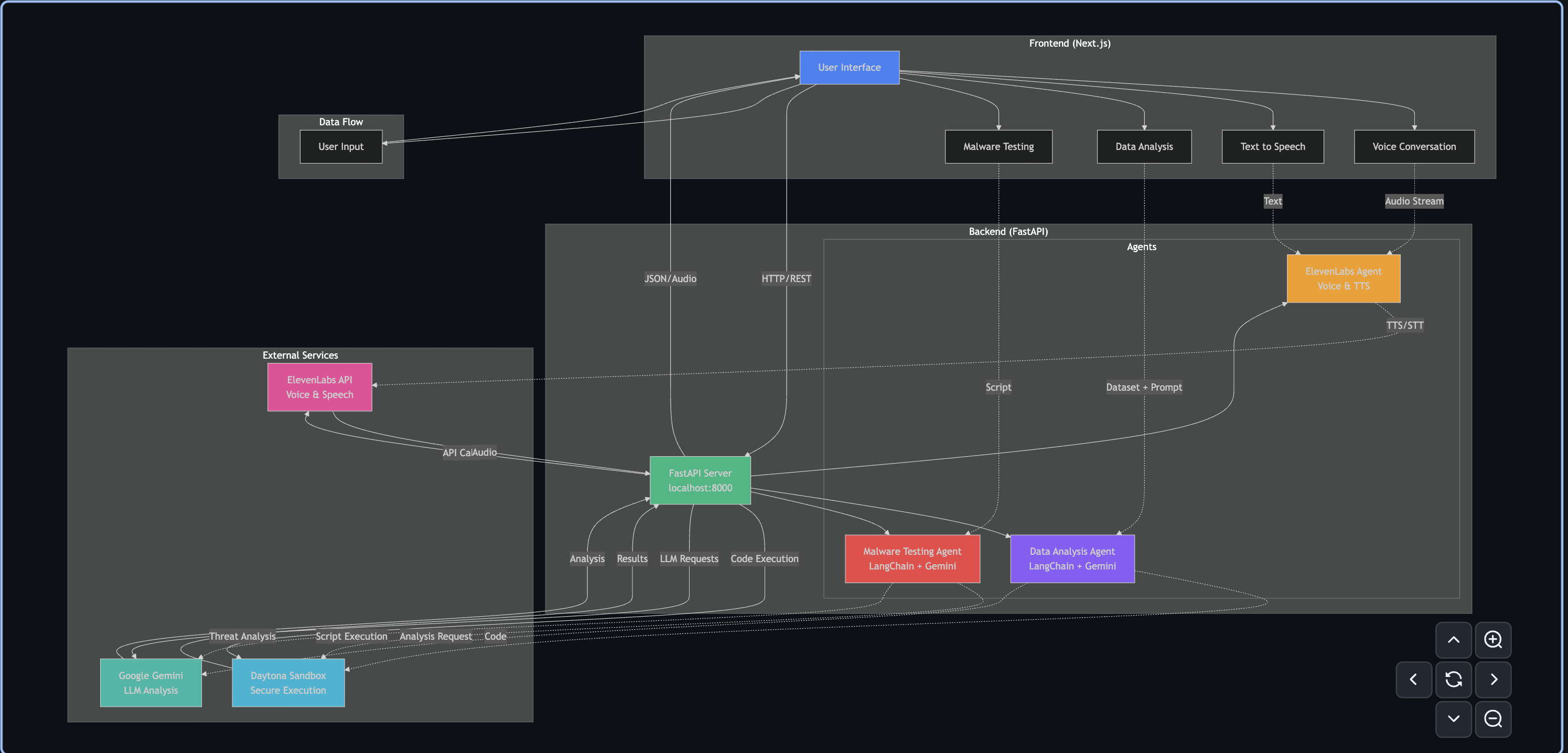Select the User Interface node
The width and height of the screenshot is (1568, 753).
pyautogui.click(x=849, y=68)
